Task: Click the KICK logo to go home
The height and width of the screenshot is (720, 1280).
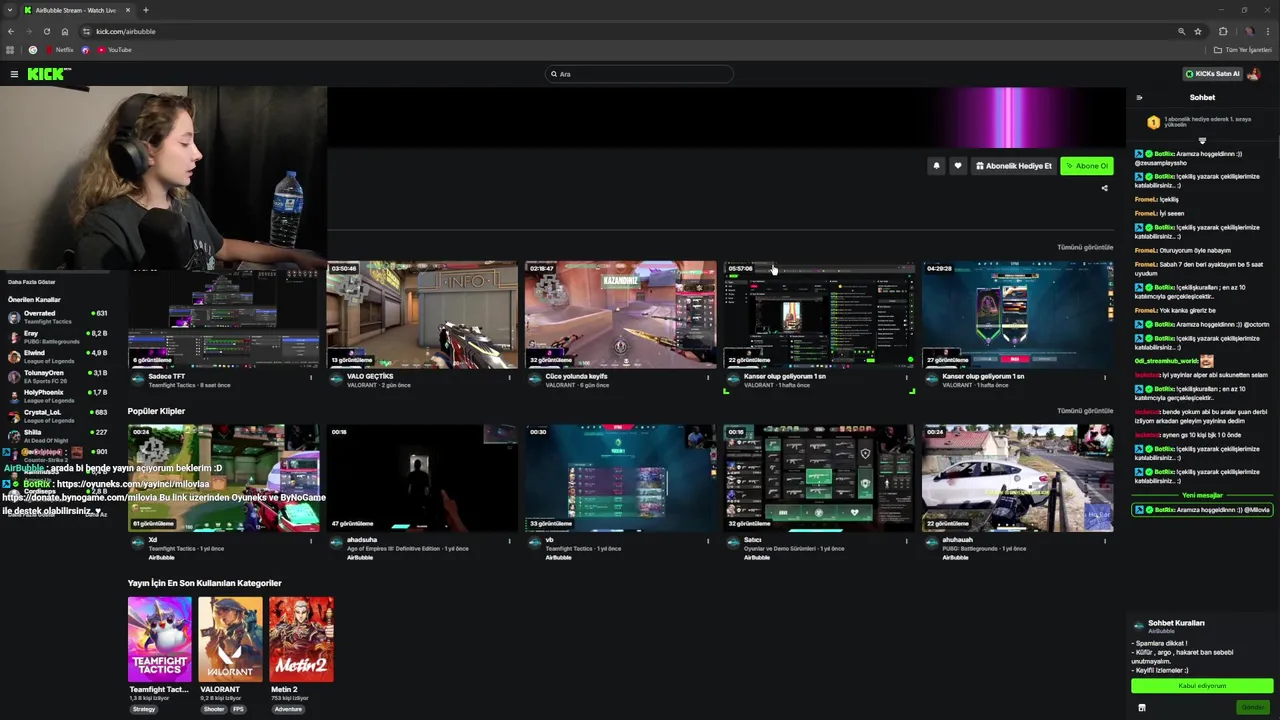Action: point(48,74)
